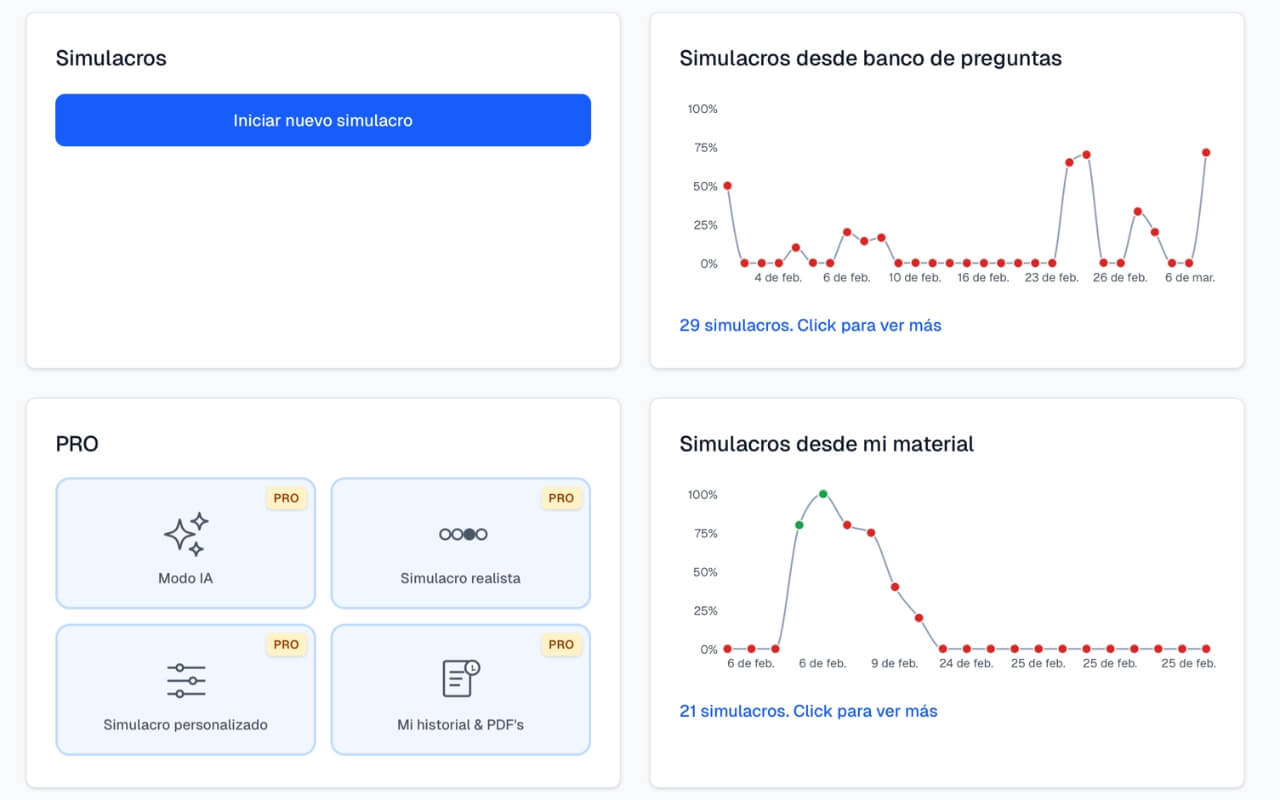Screen dimensions: 1280x800
Task: Click the green peak data point near 6 de feb.
Action: pos(824,494)
